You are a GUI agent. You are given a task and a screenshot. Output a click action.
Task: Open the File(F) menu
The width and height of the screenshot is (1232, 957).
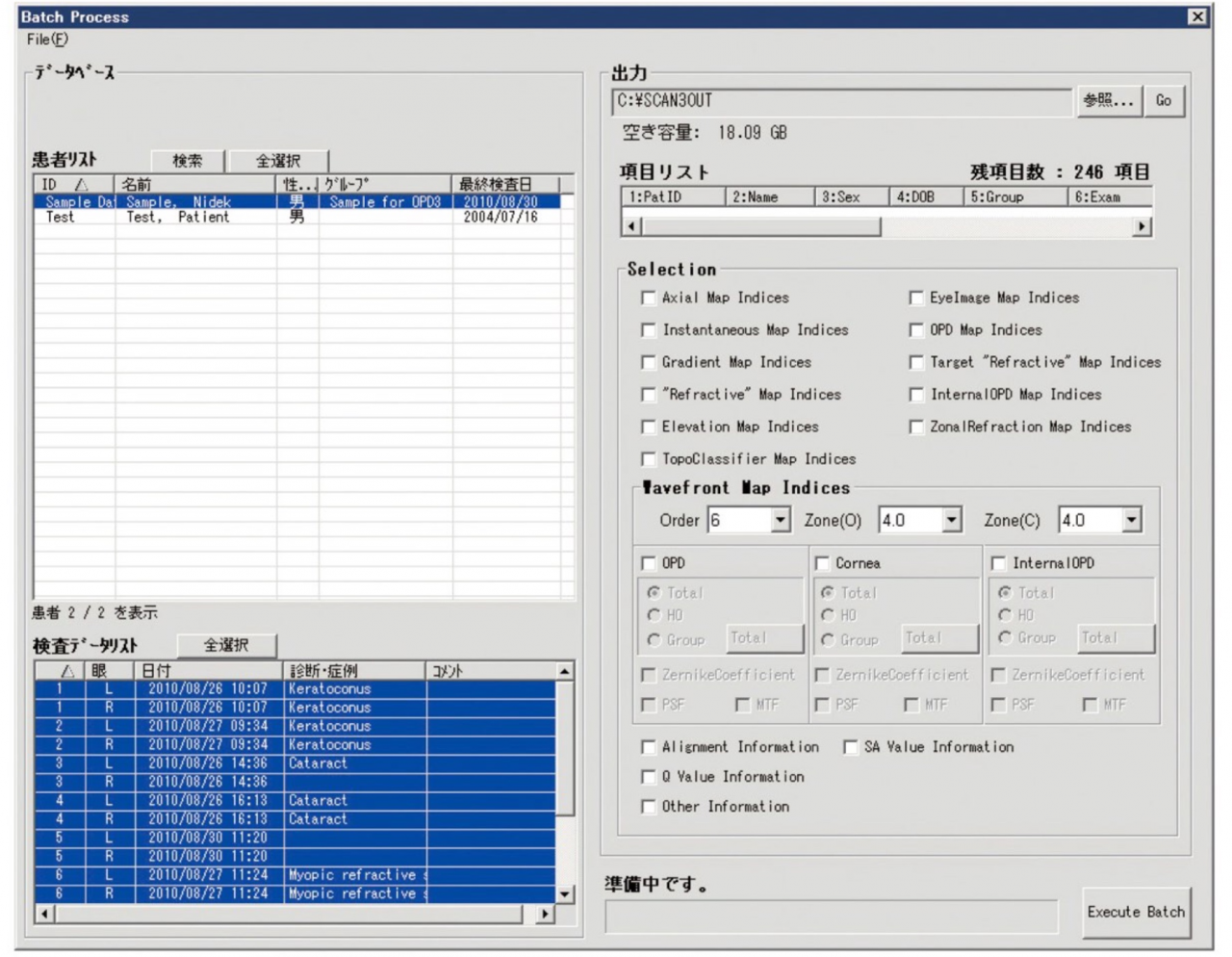[47, 39]
